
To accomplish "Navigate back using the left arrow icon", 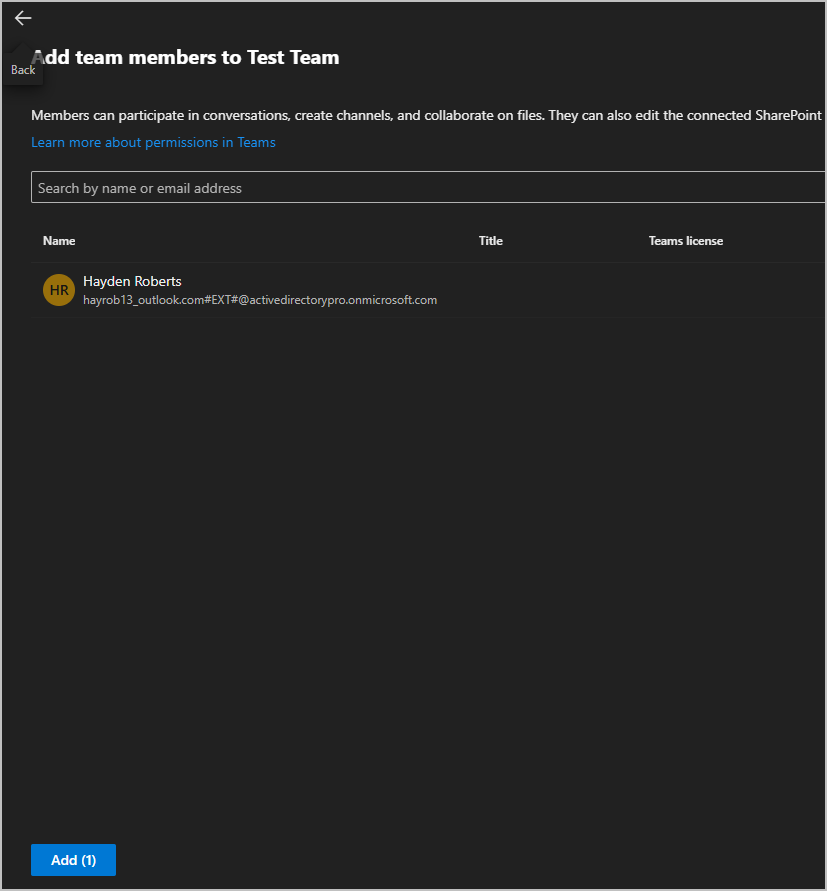I will coord(22,18).
